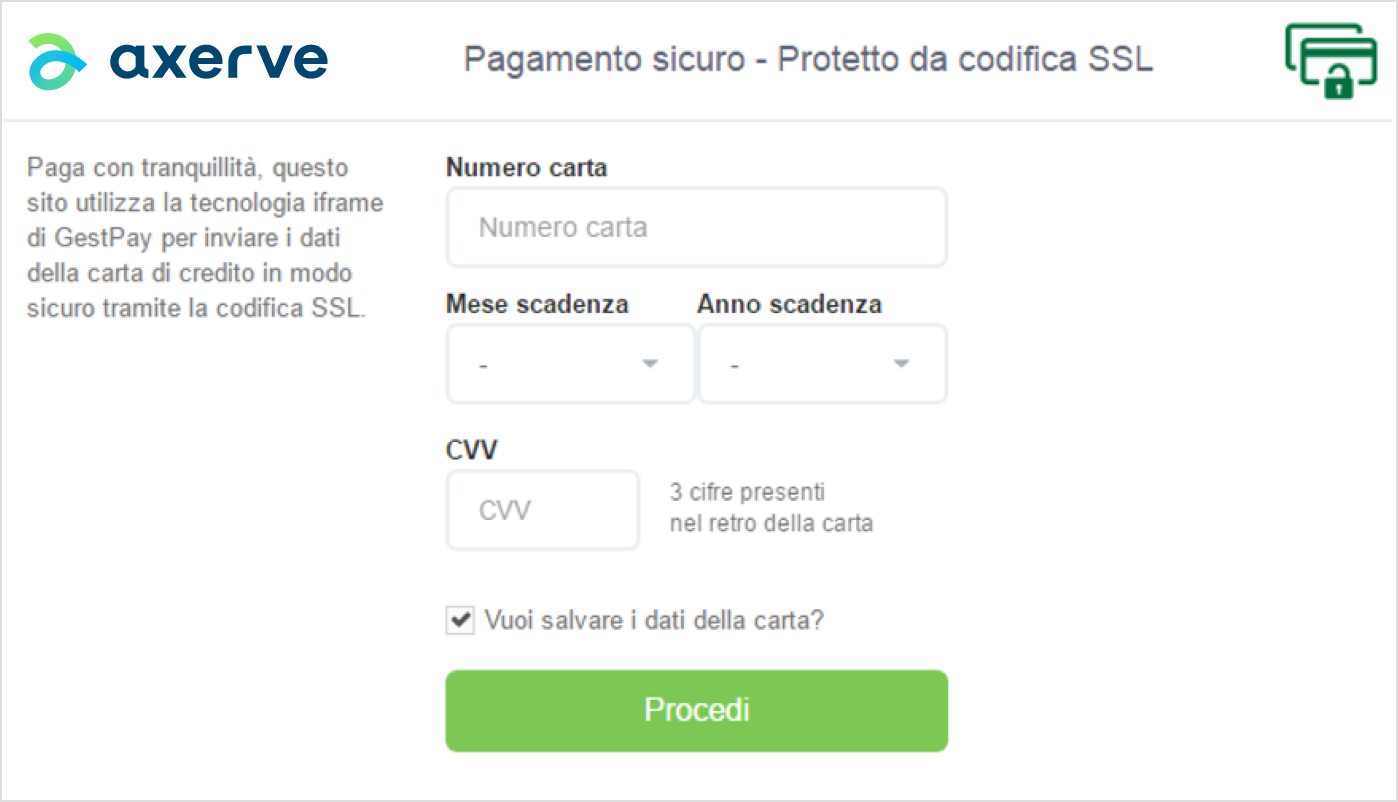
Task: Focus the CVV input field
Action: [x=542, y=510]
